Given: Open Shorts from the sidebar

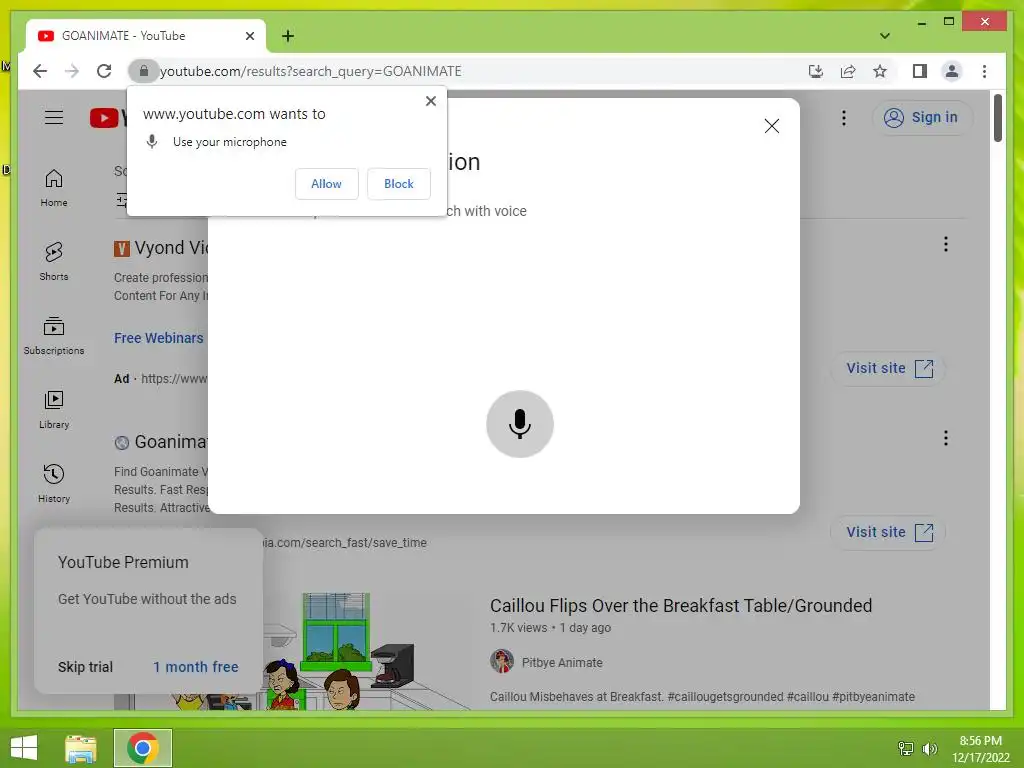Looking at the screenshot, I should click(x=54, y=262).
